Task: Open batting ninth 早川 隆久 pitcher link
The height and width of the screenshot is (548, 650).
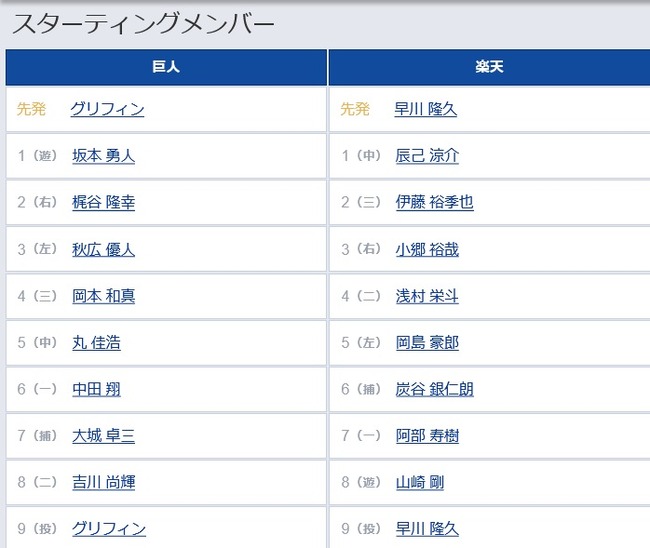Action: pos(427,529)
